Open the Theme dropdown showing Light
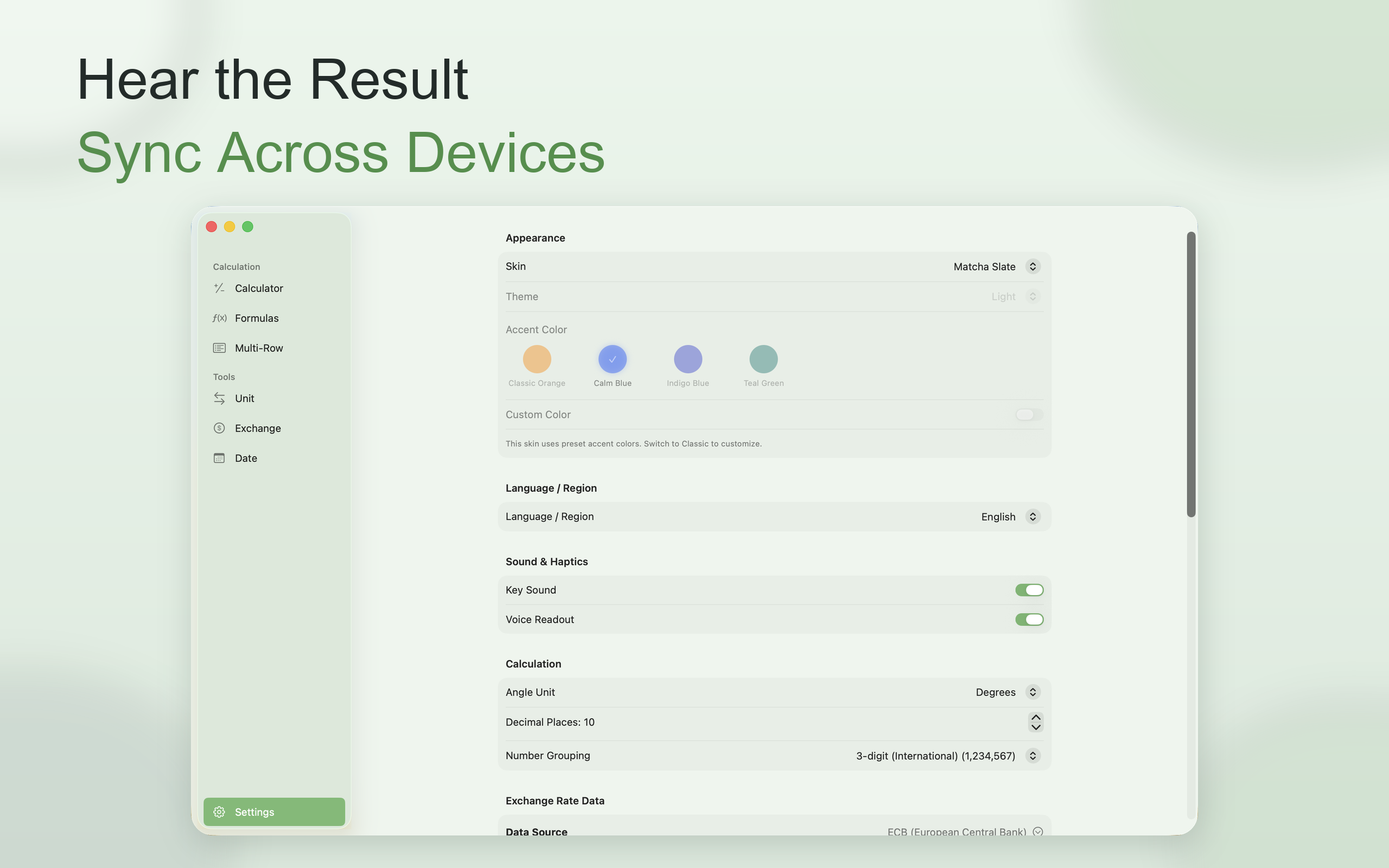Image resolution: width=1389 pixels, height=868 pixels. (x=1016, y=297)
